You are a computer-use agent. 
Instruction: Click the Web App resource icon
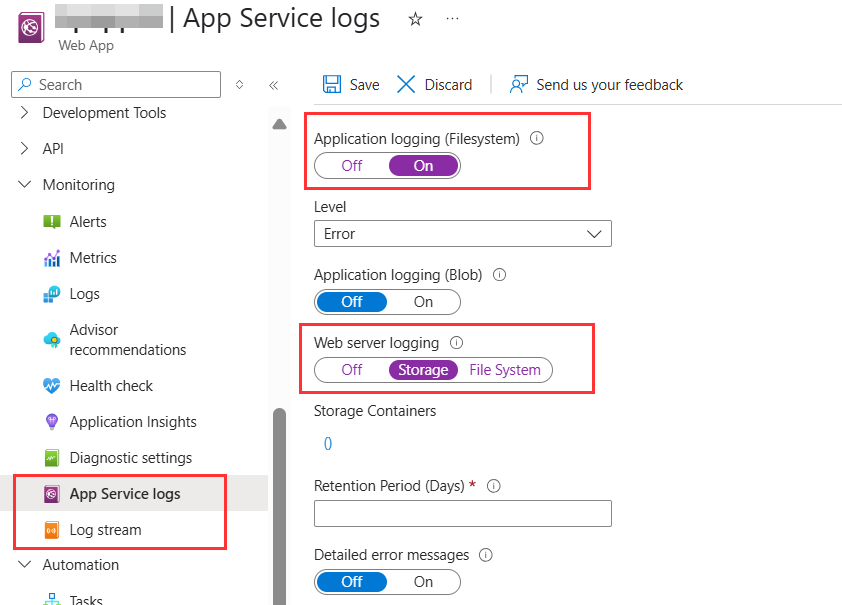click(x=31, y=27)
